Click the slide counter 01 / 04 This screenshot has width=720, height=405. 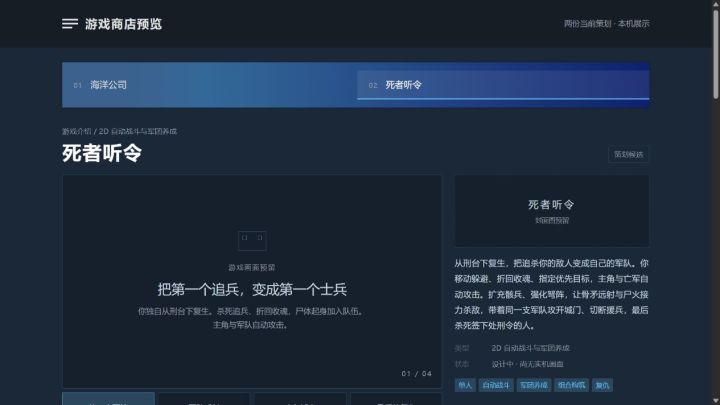click(x=416, y=373)
